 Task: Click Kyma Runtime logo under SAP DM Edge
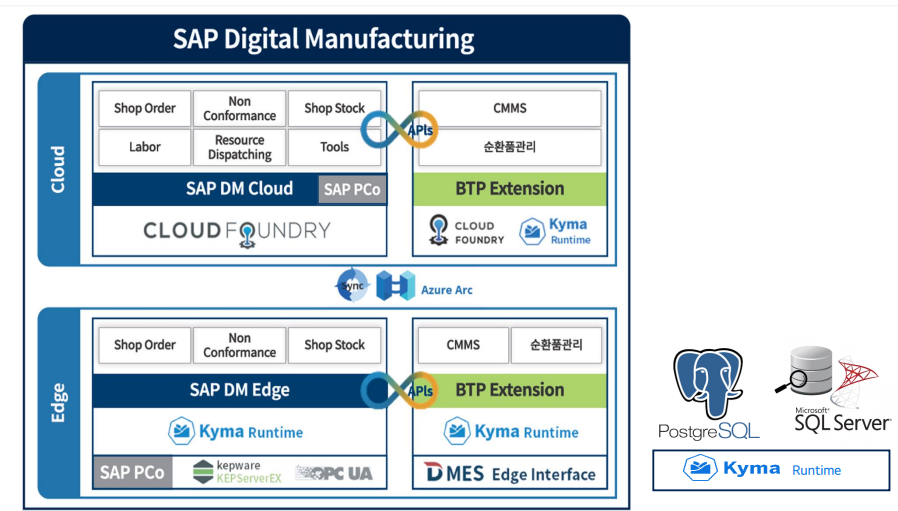235,431
